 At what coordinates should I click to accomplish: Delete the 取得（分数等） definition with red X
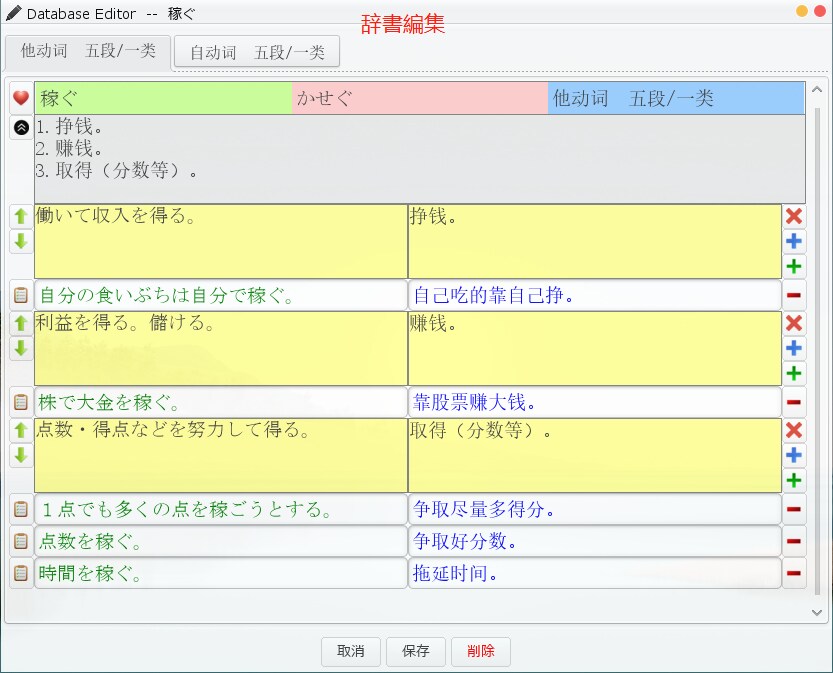(x=794, y=430)
